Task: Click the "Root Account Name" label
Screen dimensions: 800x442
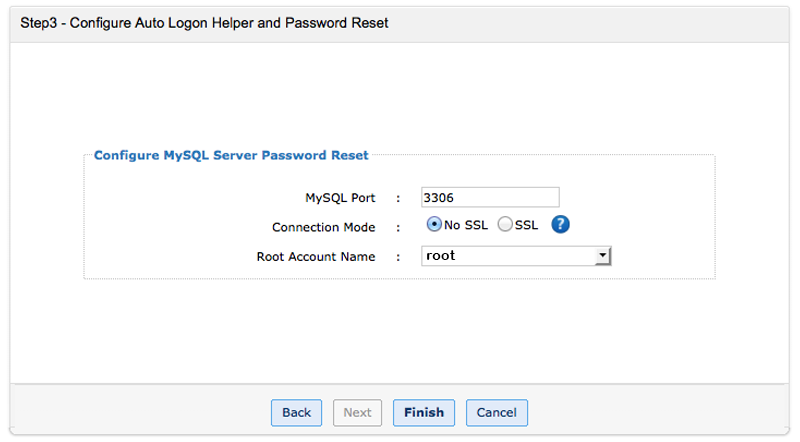Action: (x=316, y=257)
